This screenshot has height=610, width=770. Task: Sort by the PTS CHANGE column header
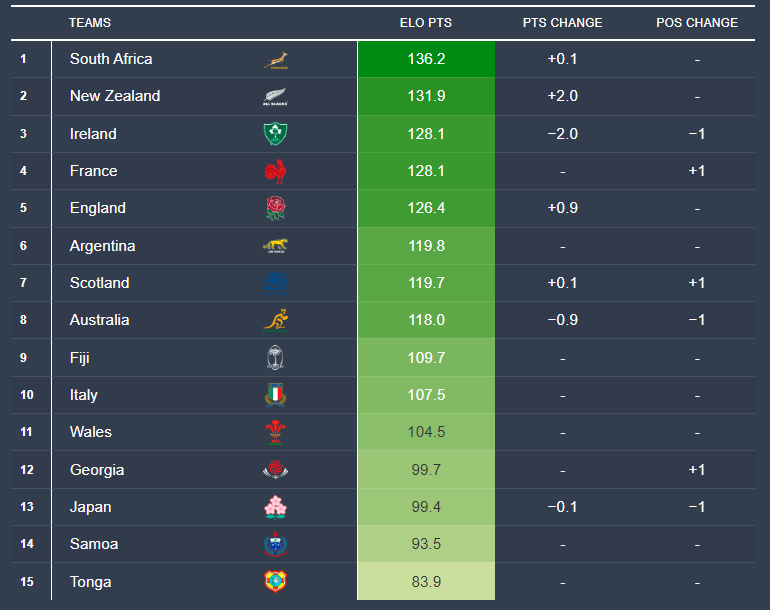(x=562, y=22)
